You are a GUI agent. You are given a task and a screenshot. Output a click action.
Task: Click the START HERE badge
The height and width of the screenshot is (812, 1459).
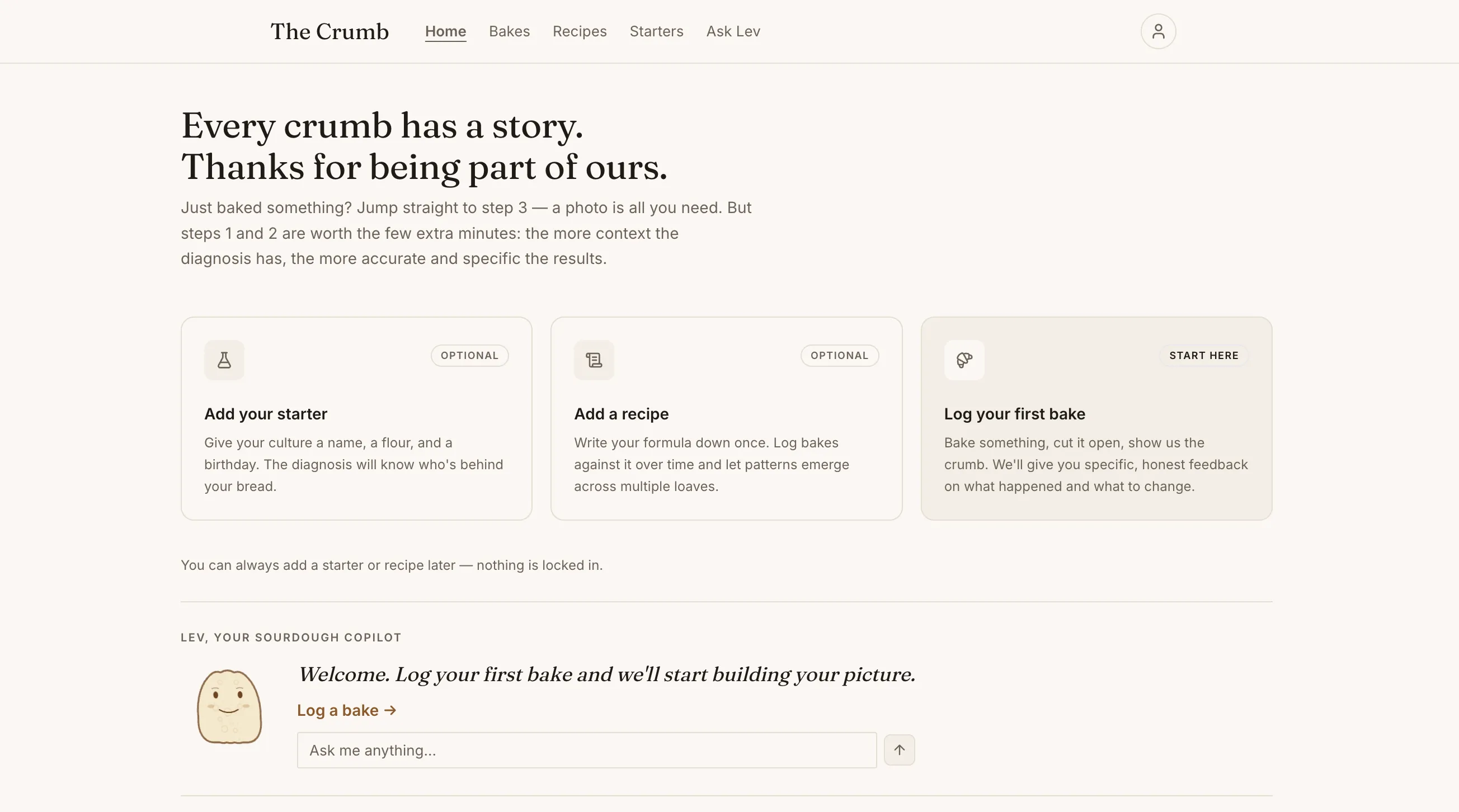1203,356
